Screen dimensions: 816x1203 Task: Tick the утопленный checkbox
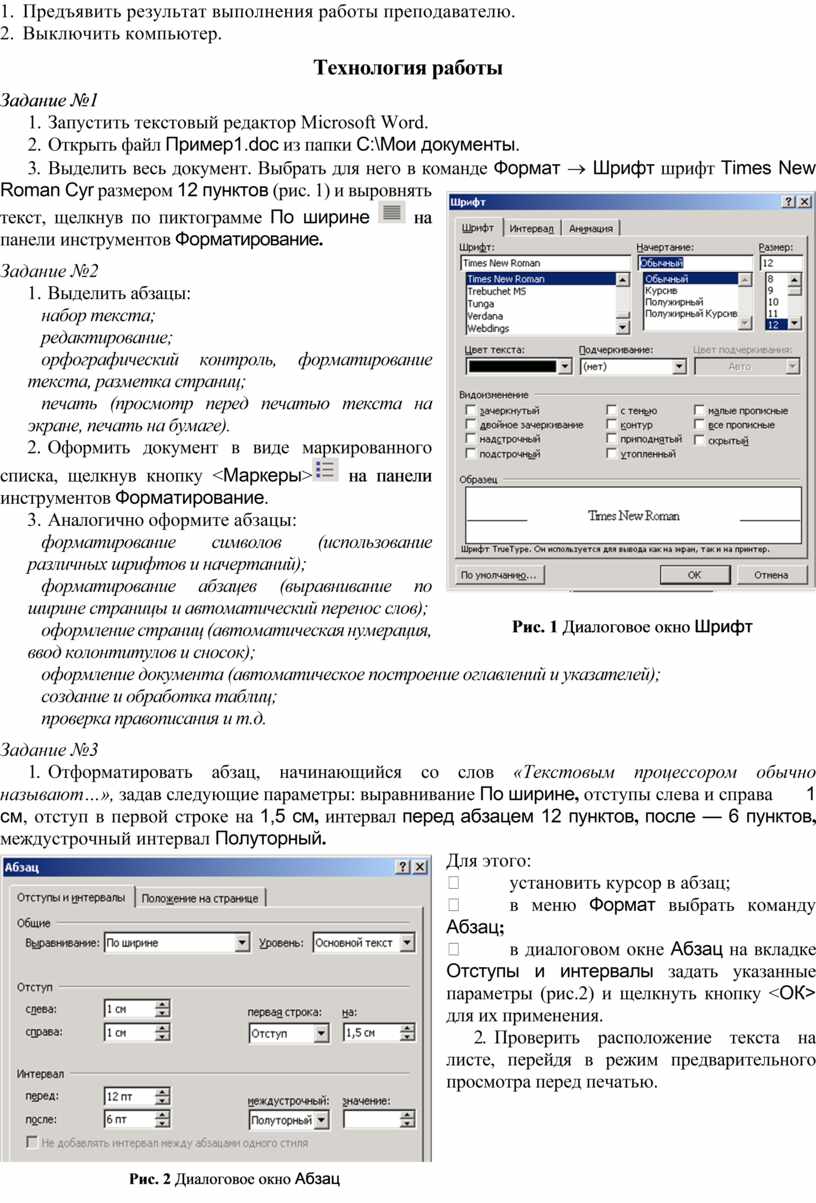[612, 454]
